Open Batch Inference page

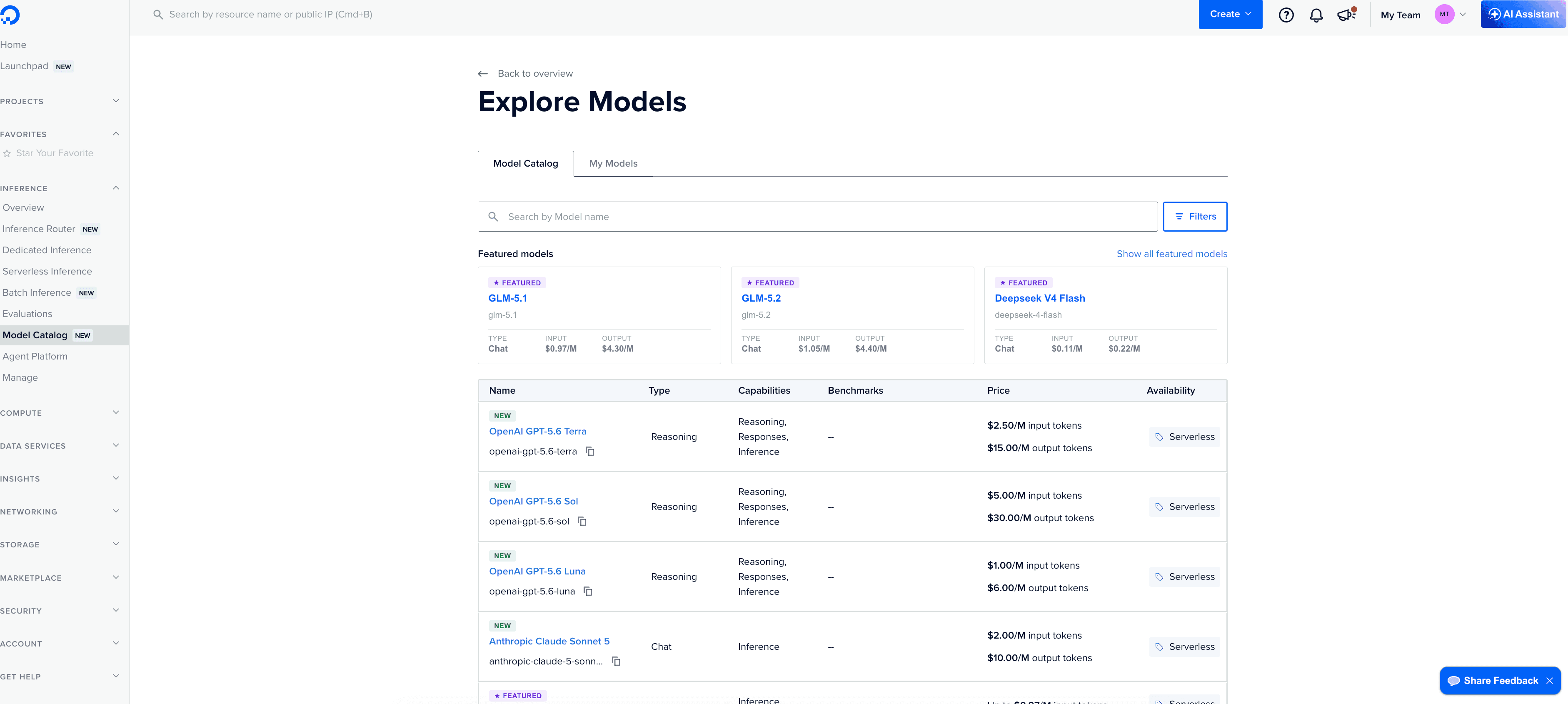[37, 293]
